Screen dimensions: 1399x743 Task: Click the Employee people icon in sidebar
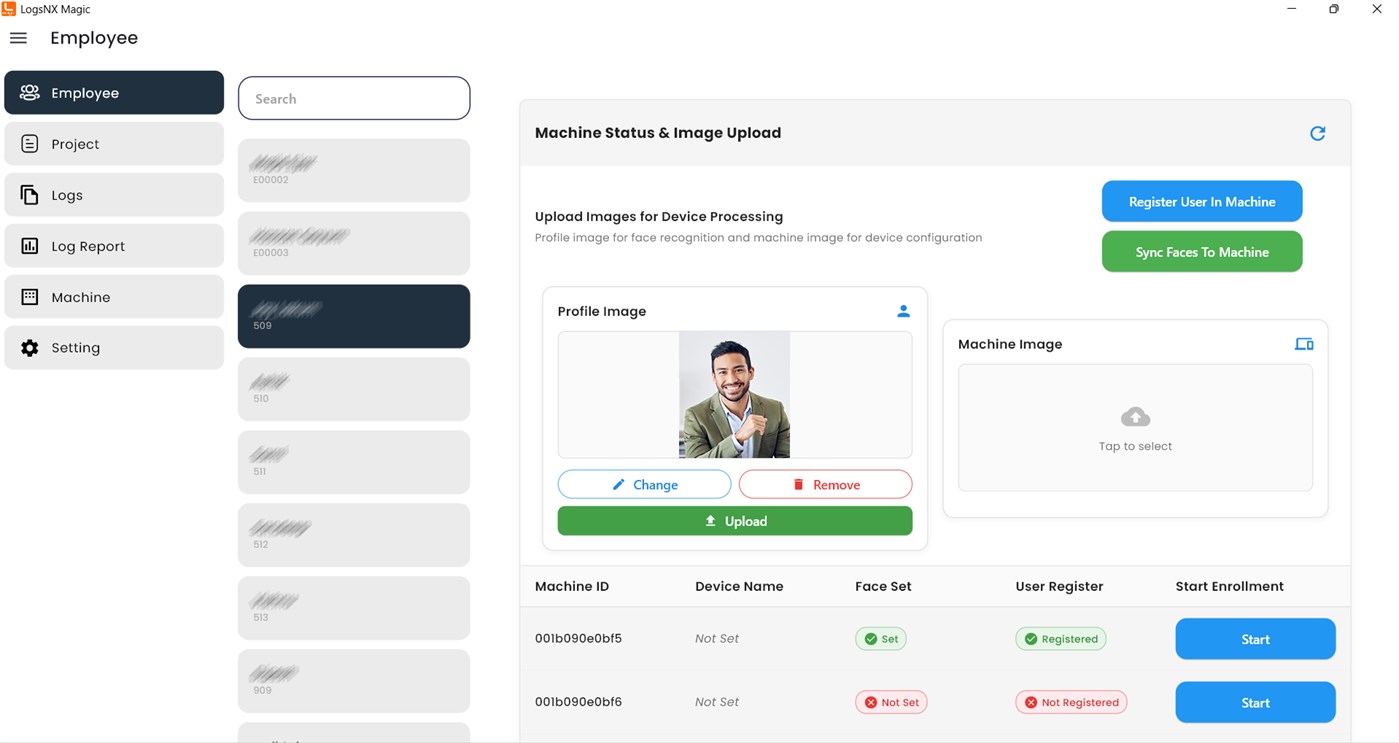pos(30,93)
